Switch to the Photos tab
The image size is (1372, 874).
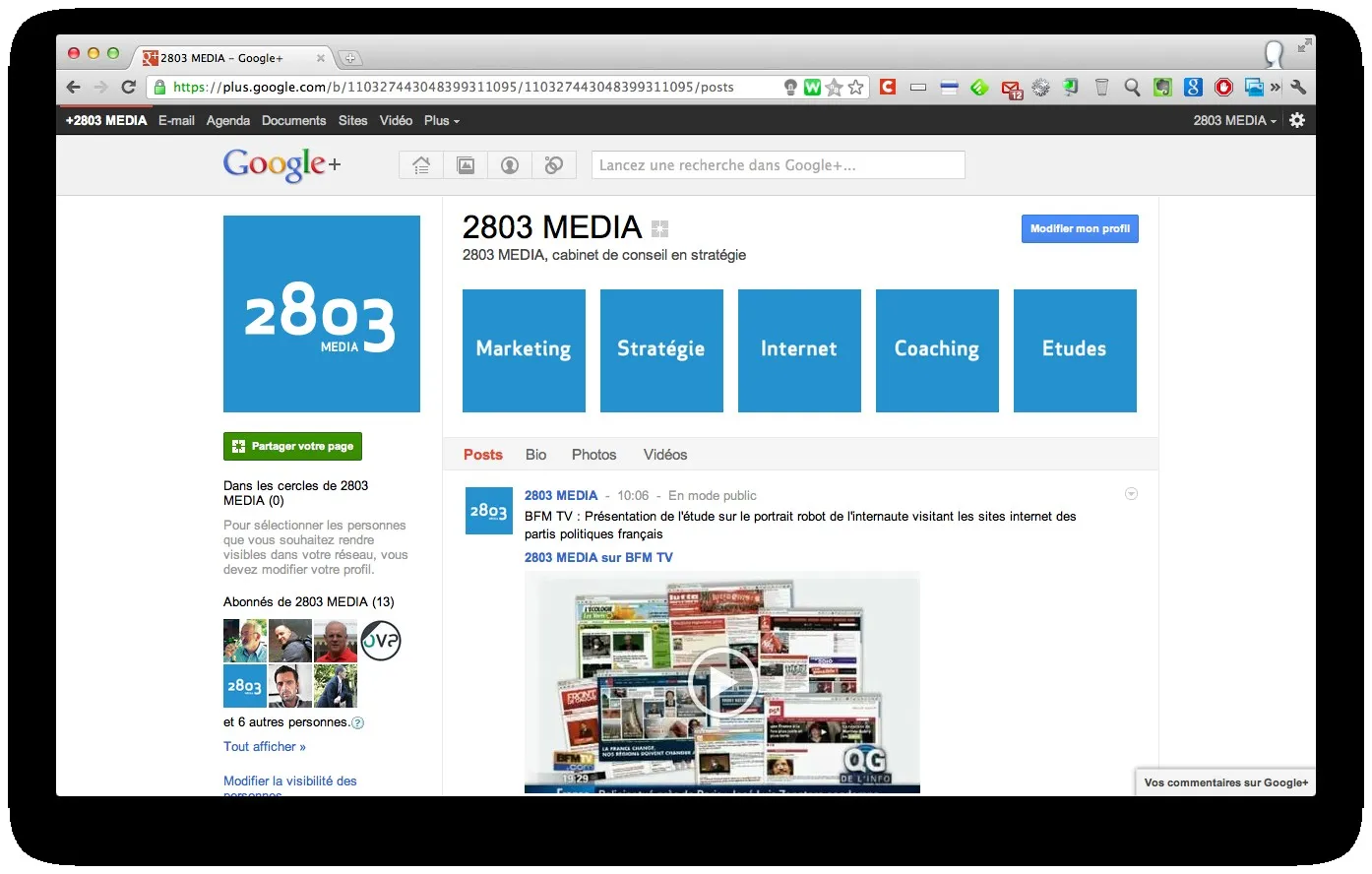coord(594,455)
